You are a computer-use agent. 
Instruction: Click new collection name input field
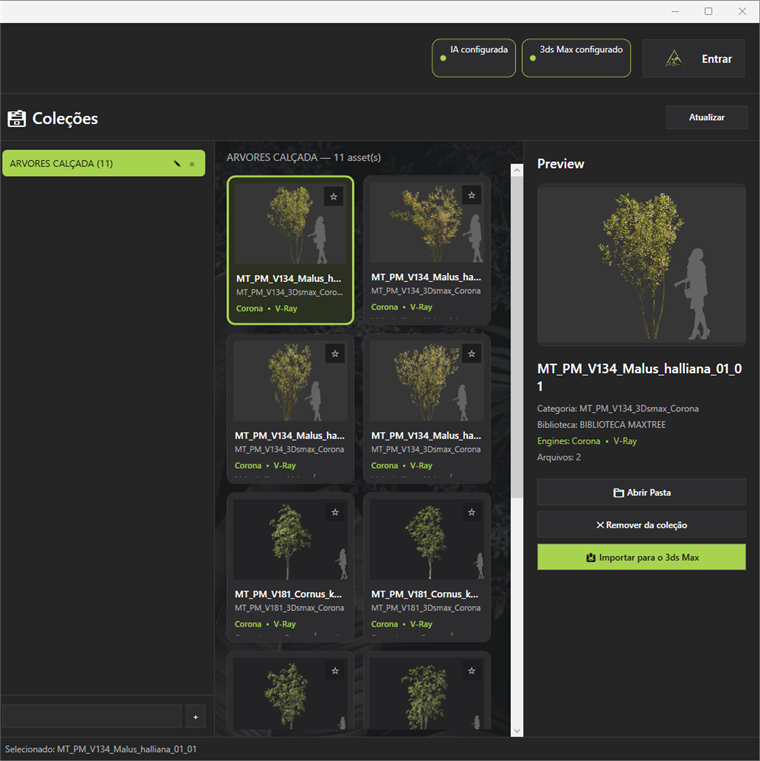92,716
